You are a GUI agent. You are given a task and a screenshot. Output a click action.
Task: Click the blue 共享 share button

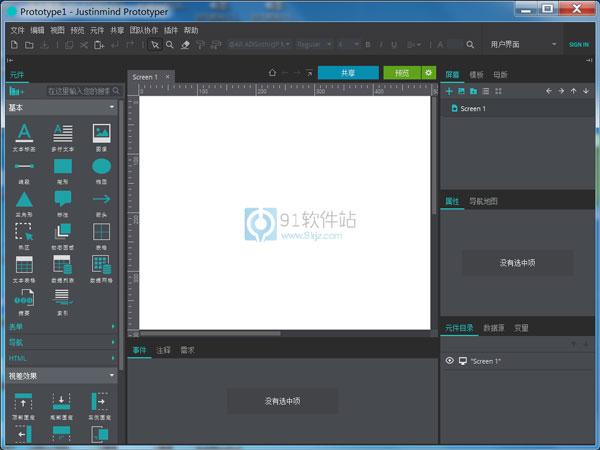coord(347,73)
